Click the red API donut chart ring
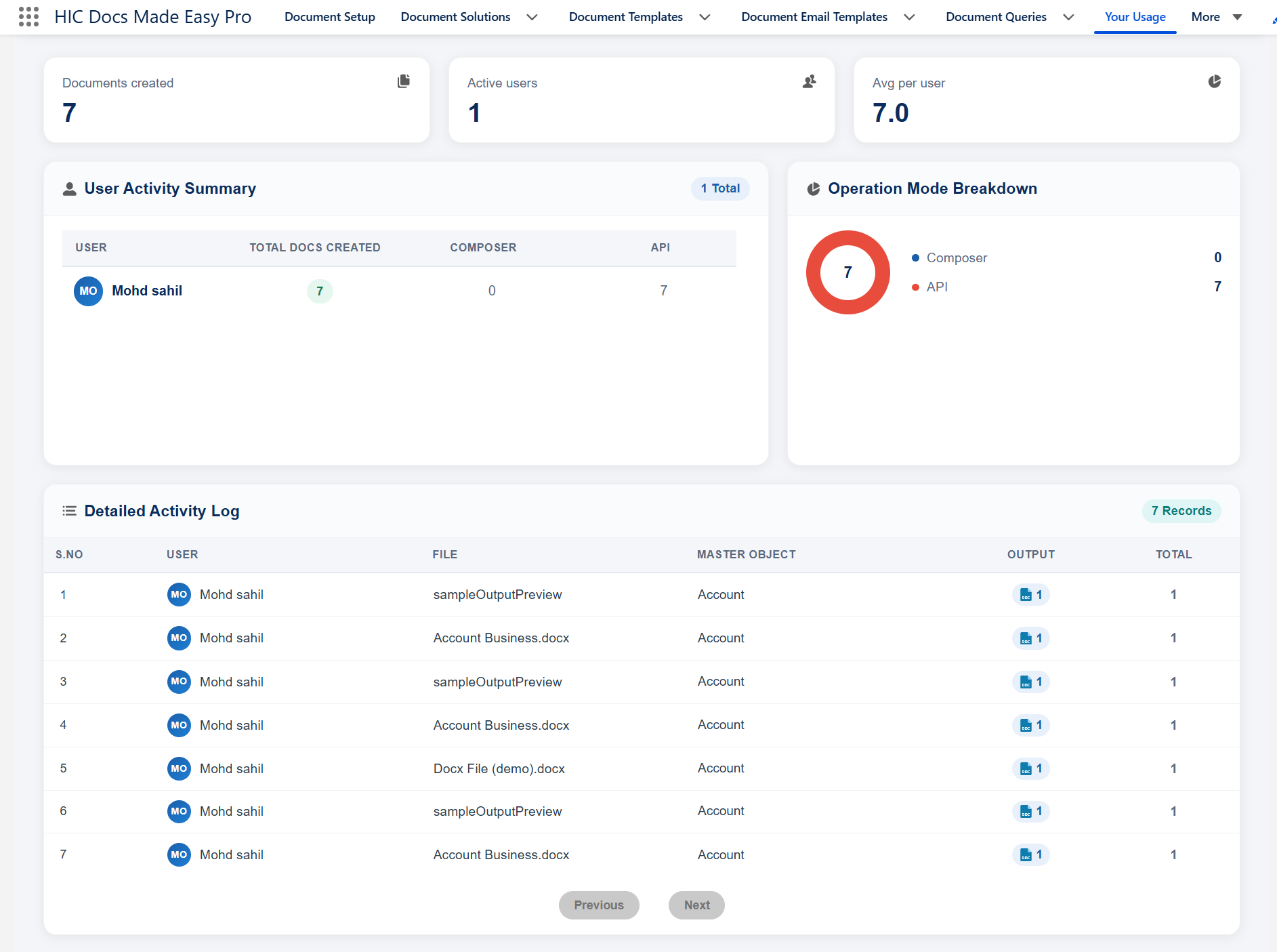The width and height of the screenshot is (1277, 952). point(848,238)
